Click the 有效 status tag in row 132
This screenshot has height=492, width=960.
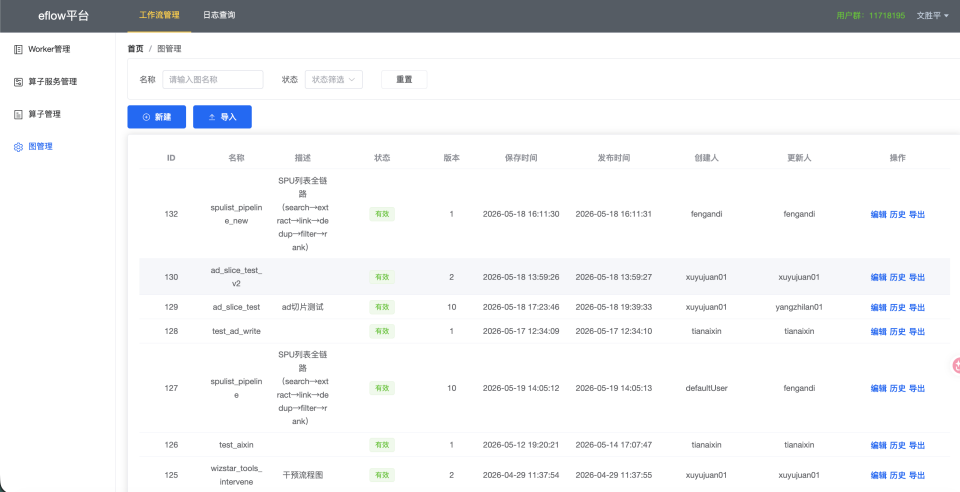point(382,214)
